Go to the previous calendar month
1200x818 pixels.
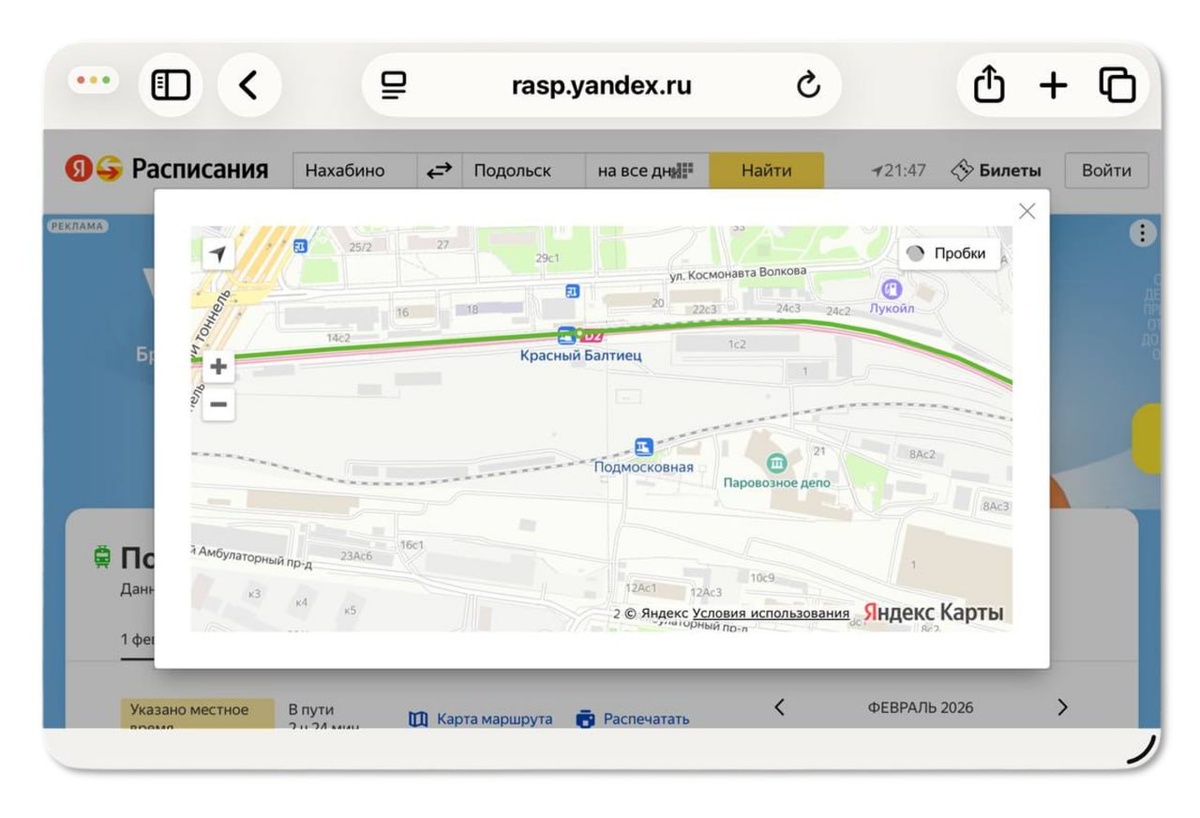pyautogui.click(x=779, y=708)
